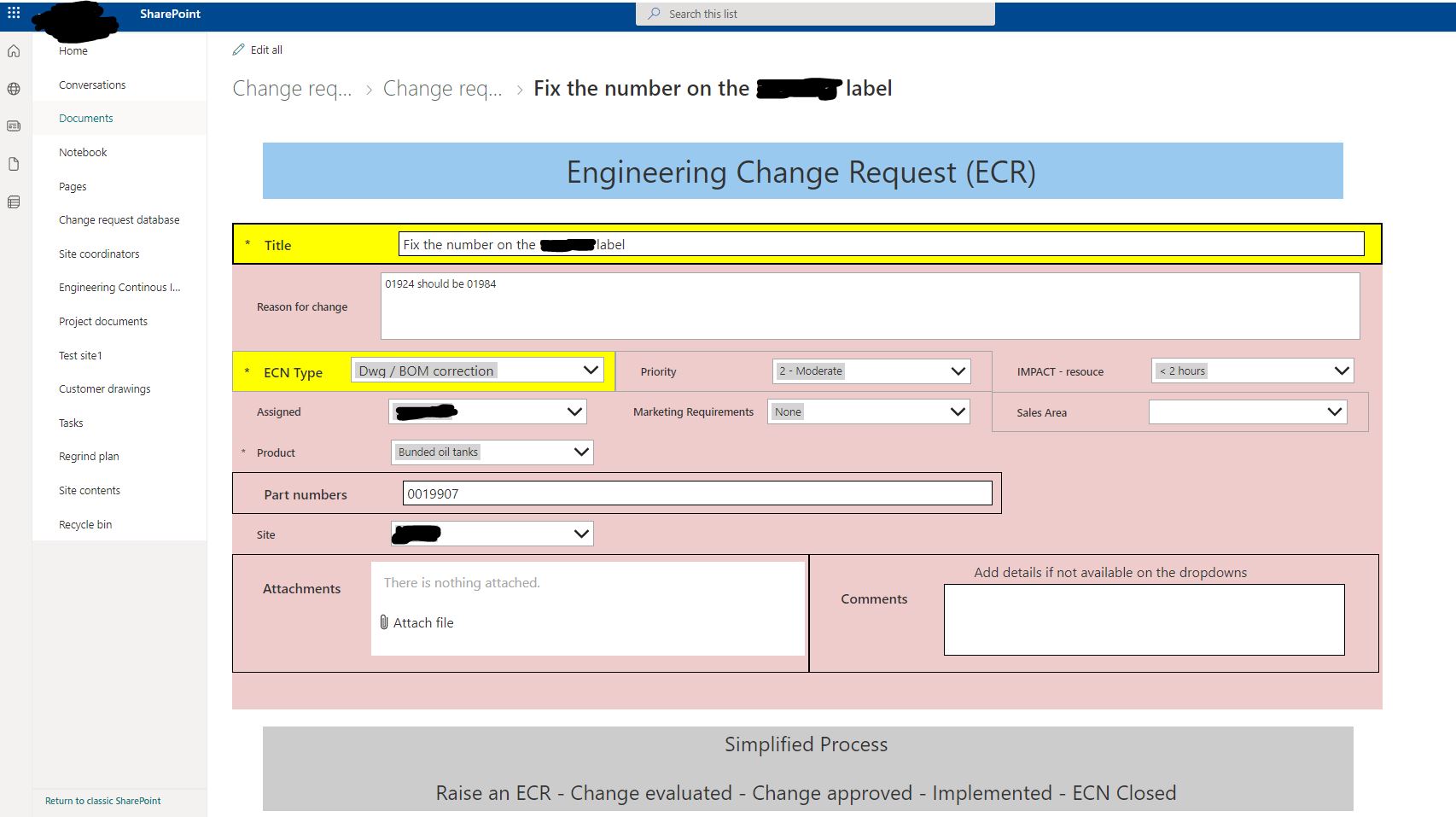Click the Title input field
The width and height of the screenshot is (1456, 817).
[881, 244]
